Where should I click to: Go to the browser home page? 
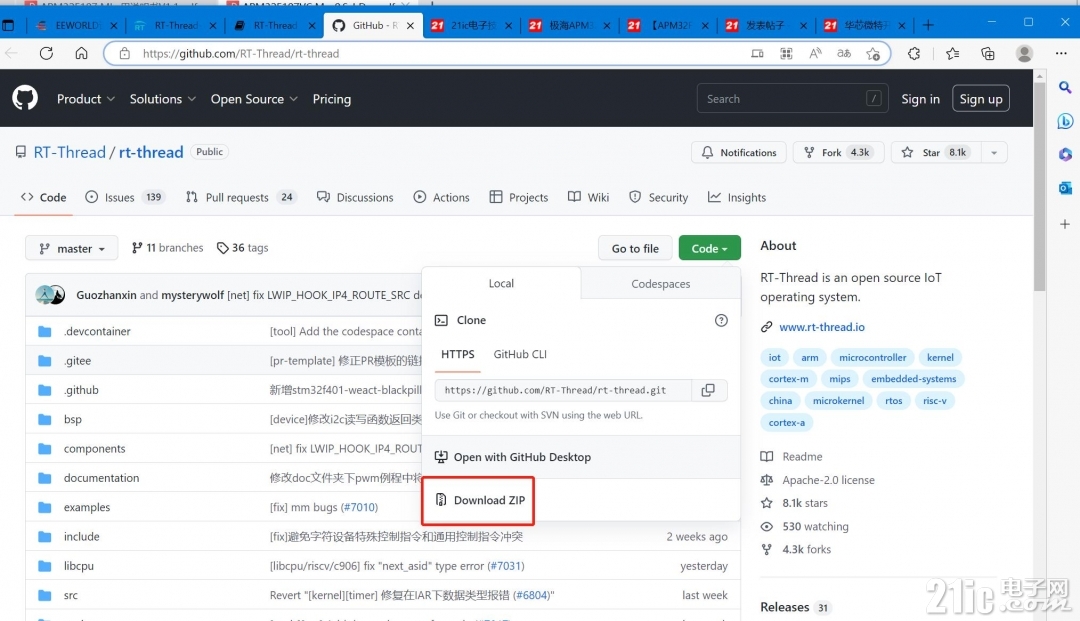click(x=81, y=53)
